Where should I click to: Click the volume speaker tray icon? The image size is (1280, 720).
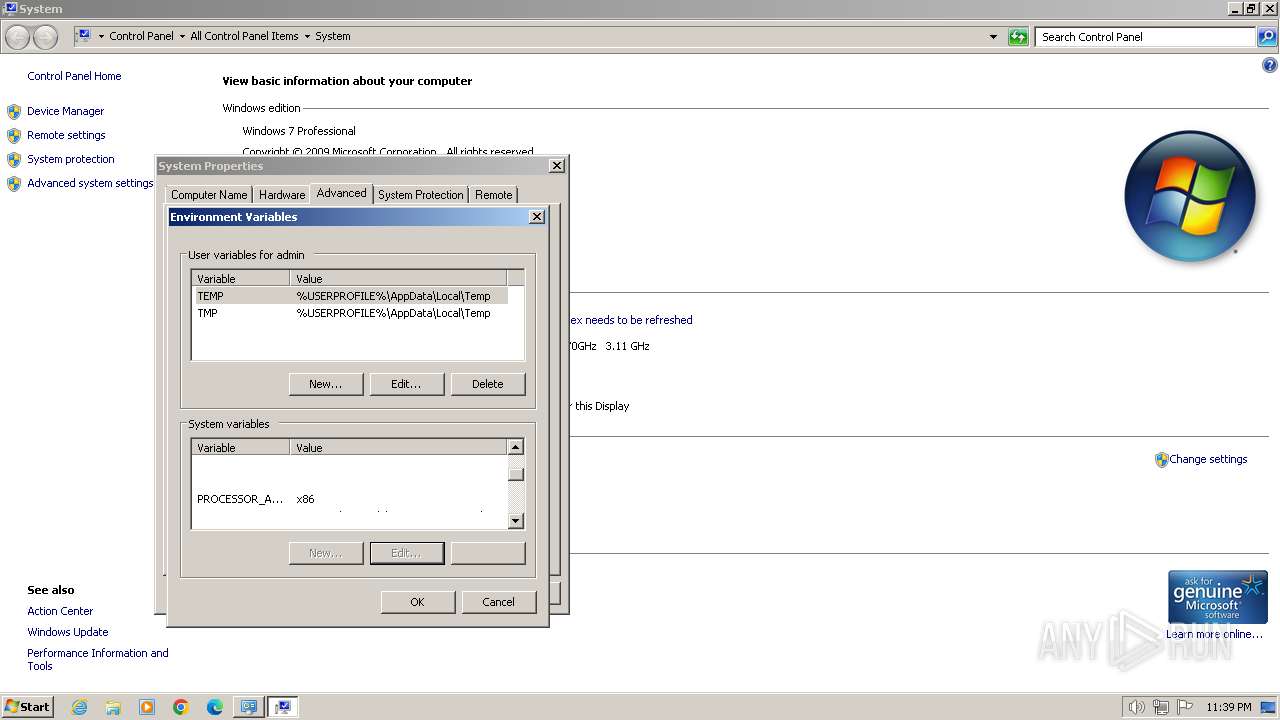(x=1136, y=707)
